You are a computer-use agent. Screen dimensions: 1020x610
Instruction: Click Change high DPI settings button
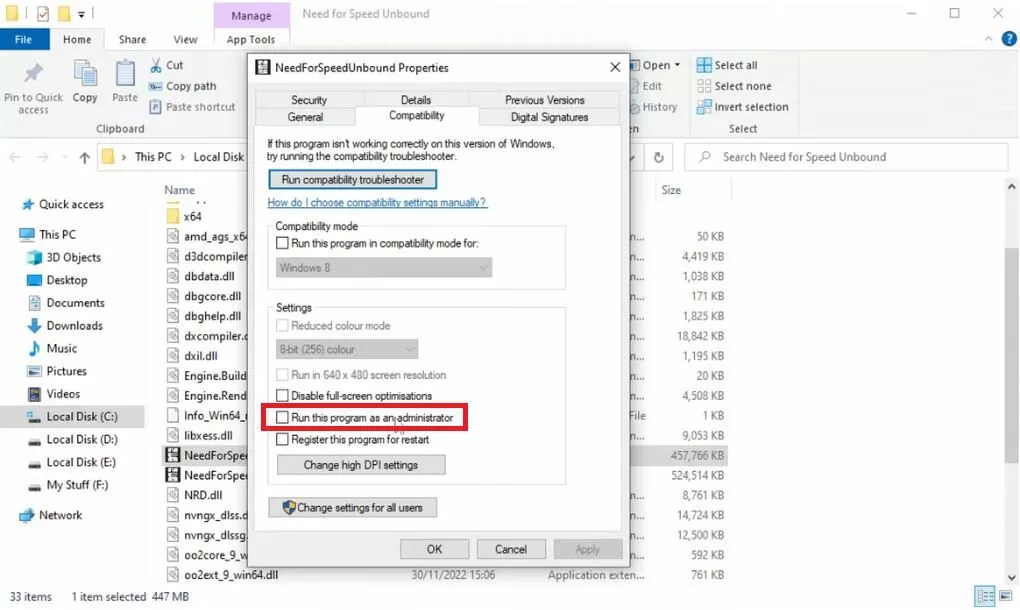tap(360, 465)
